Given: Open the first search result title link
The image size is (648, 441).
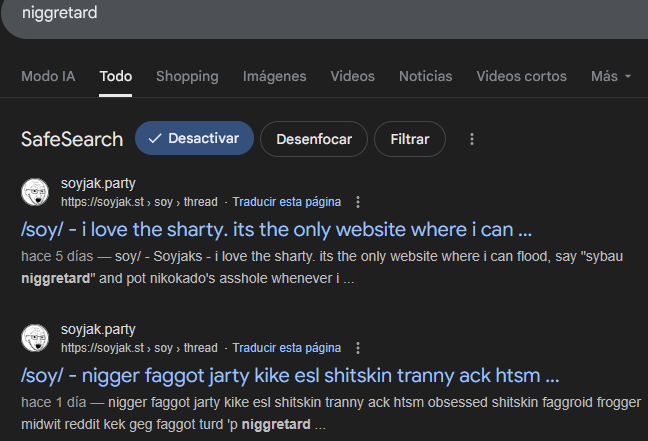Looking at the screenshot, I should (275, 229).
